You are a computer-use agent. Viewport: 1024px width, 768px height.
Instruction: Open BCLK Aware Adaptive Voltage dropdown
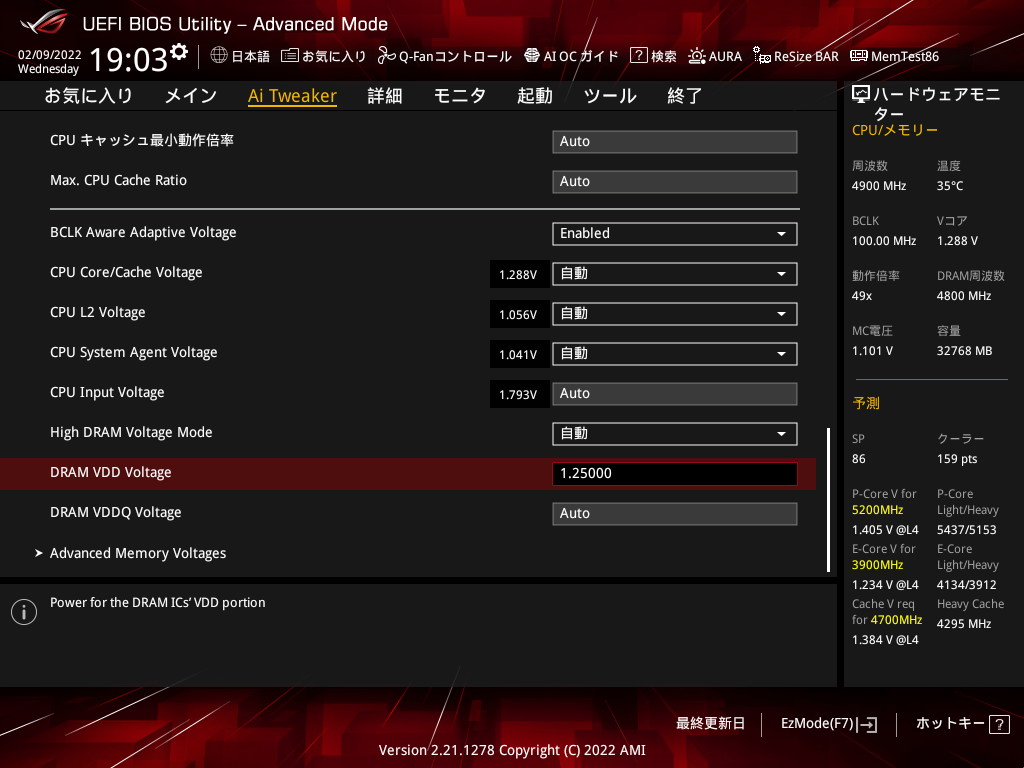(x=675, y=234)
